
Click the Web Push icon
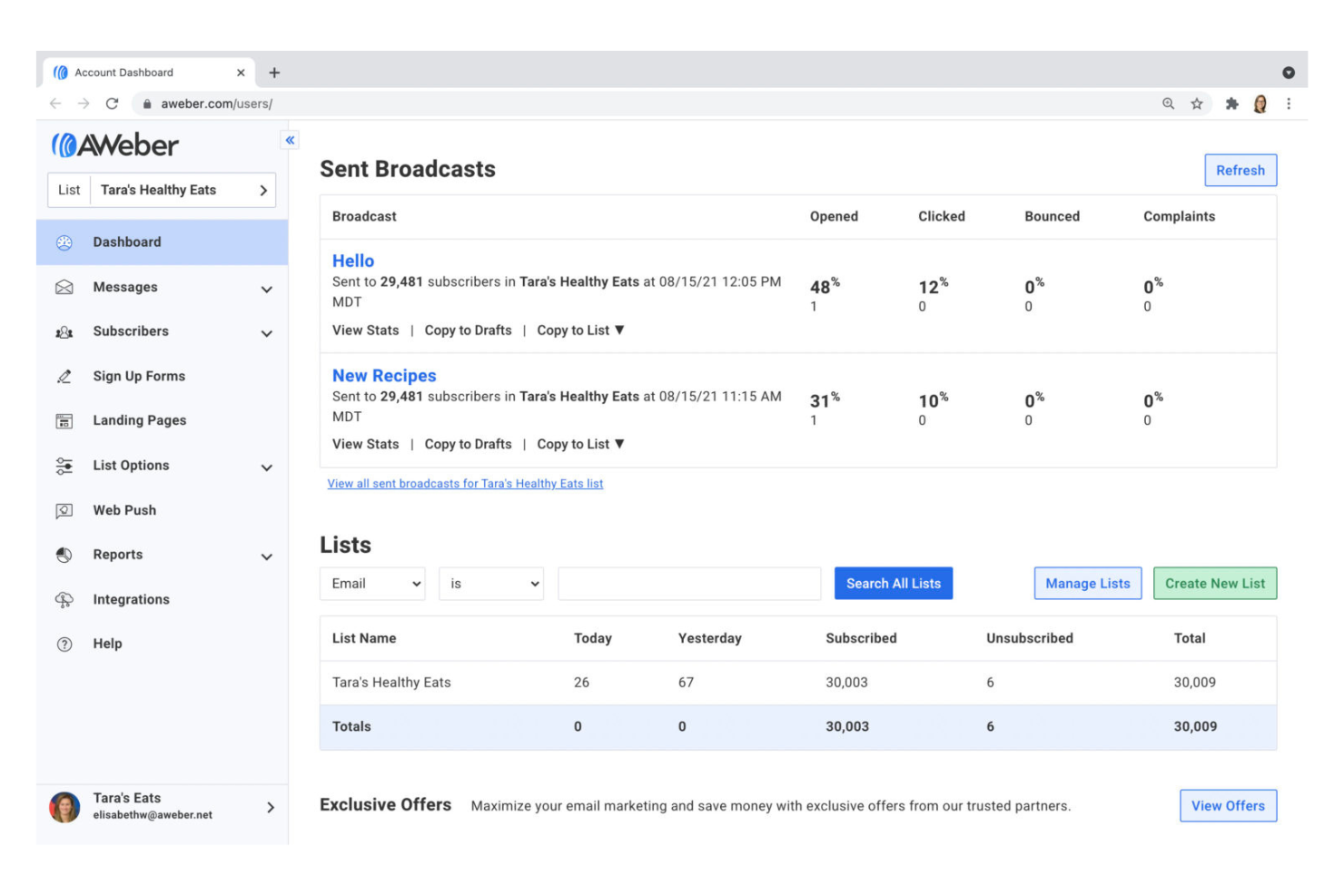(x=64, y=511)
